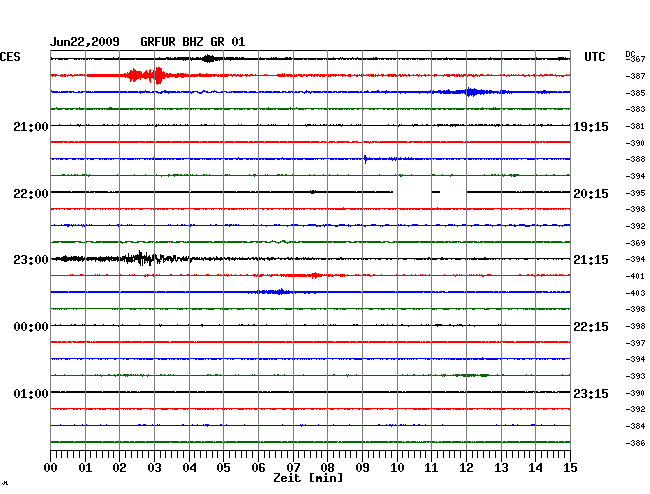This screenshot has width=650, height=494.
Task: Select minute tick label 05
Action: pos(223,467)
